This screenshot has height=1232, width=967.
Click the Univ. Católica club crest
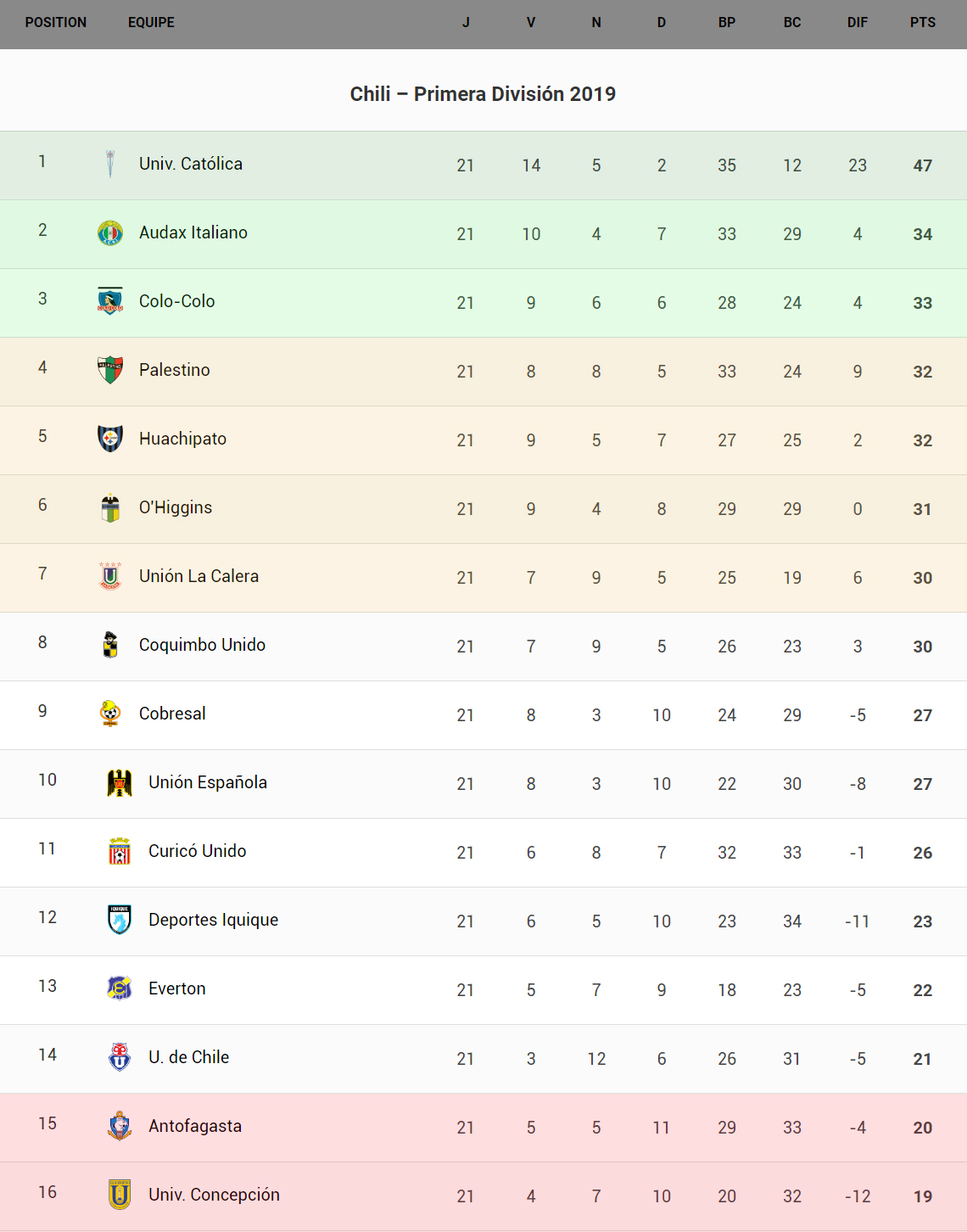(110, 164)
